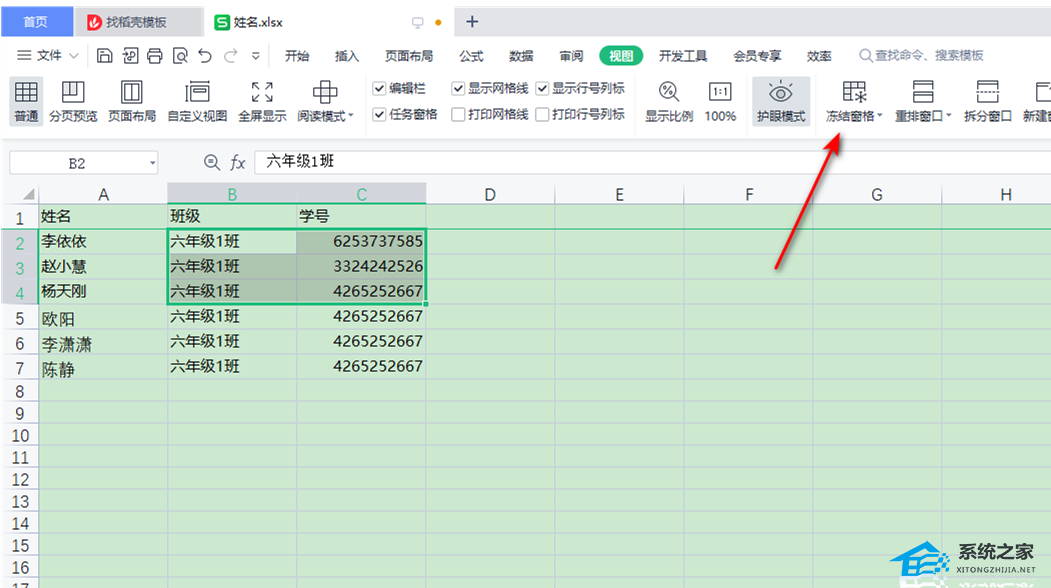Toggle Show Gridlines (显示网格线) checkbox

tap(459, 88)
